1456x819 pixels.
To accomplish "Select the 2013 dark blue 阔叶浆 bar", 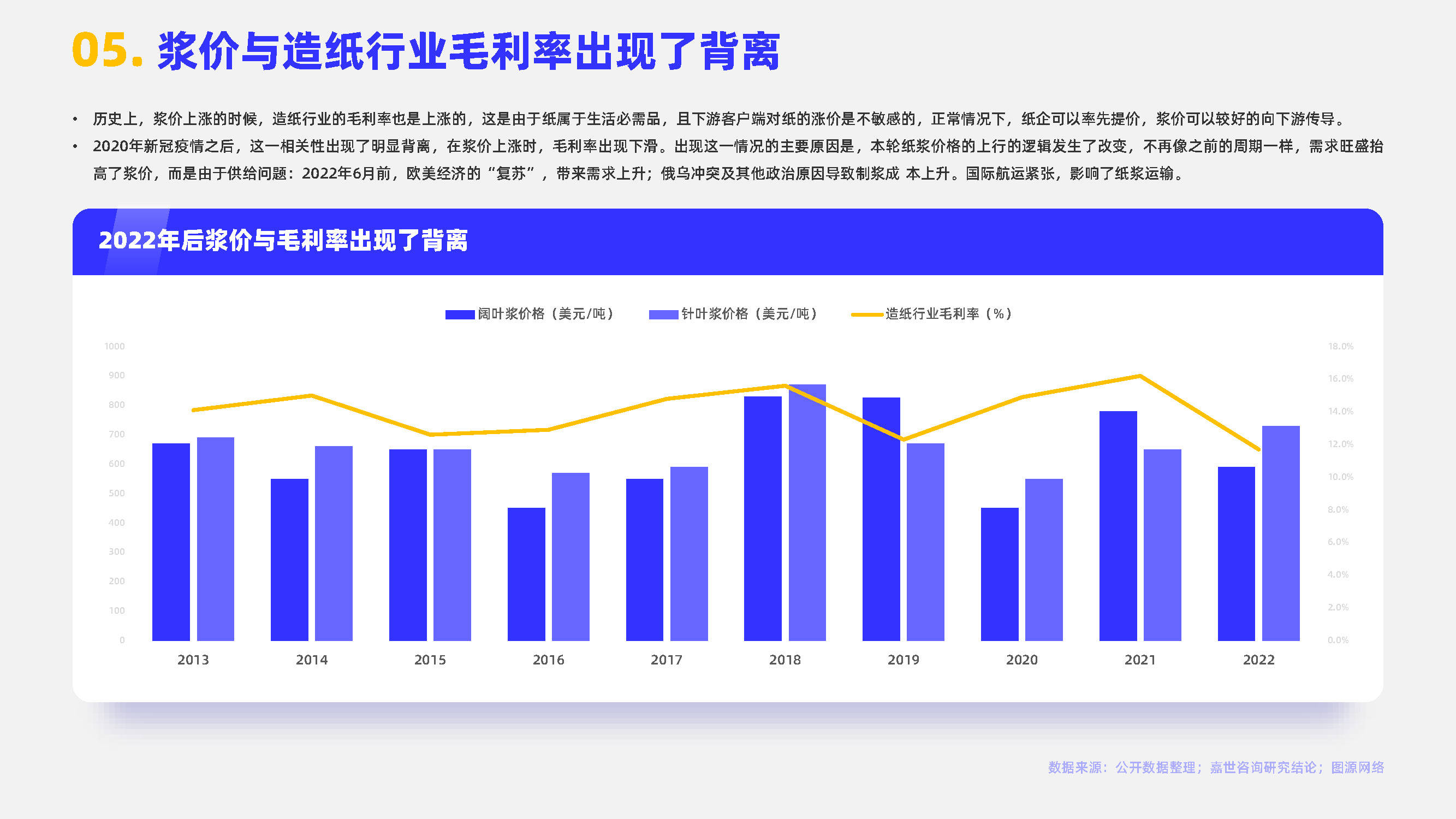I will [x=171, y=542].
